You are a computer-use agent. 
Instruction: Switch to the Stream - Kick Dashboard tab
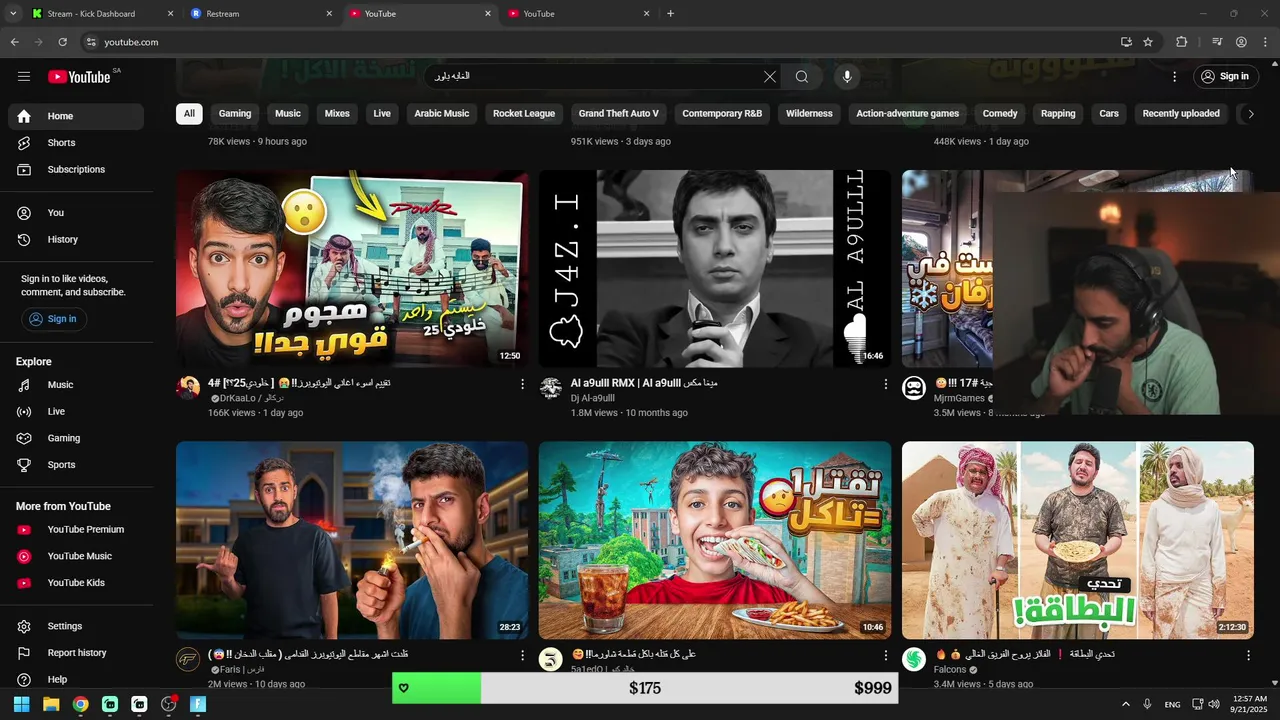(x=100, y=14)
